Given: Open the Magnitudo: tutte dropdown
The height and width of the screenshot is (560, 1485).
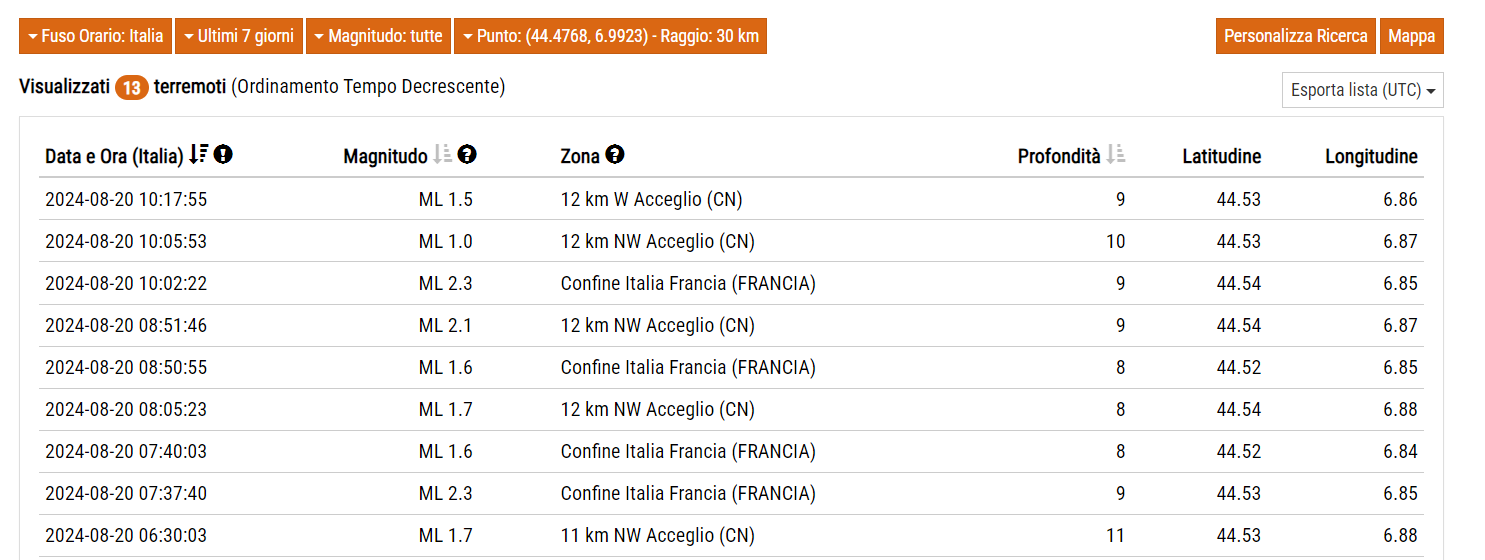Looking at the screenshot, I should pyautogui.click(x=378, y=36).
